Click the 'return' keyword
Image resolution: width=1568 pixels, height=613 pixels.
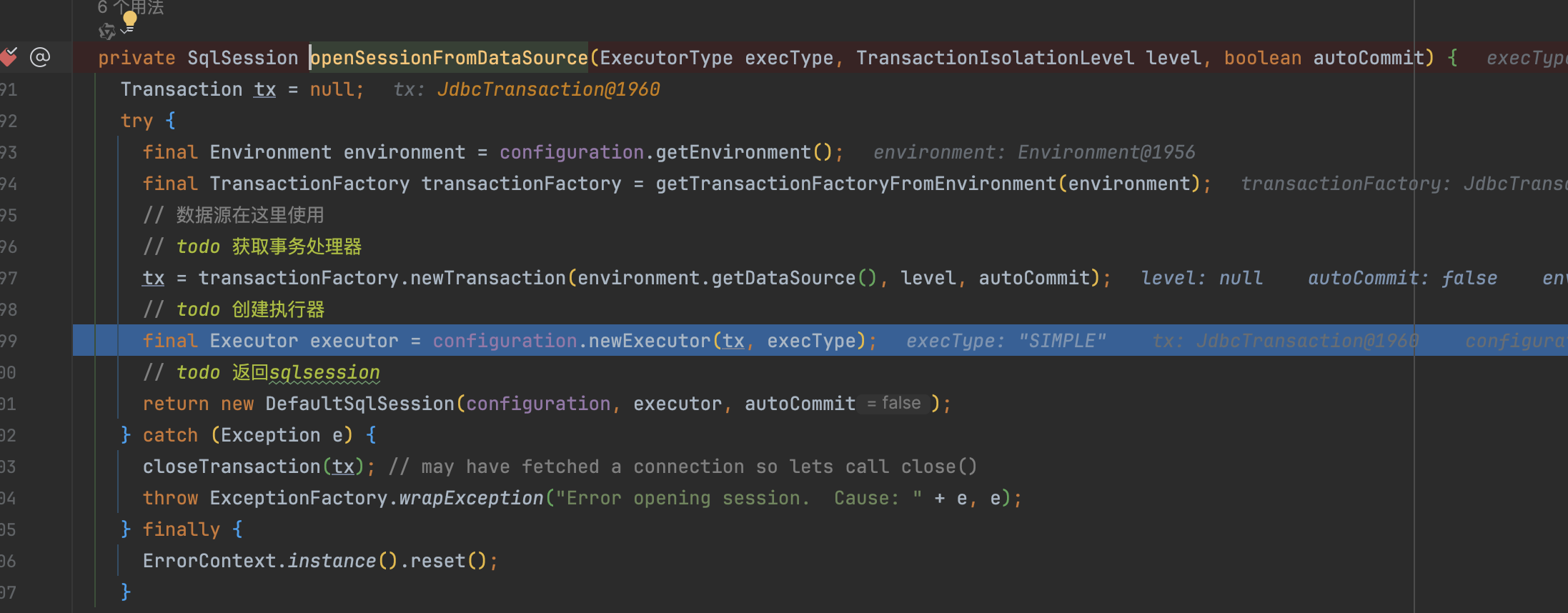[176, 404]
